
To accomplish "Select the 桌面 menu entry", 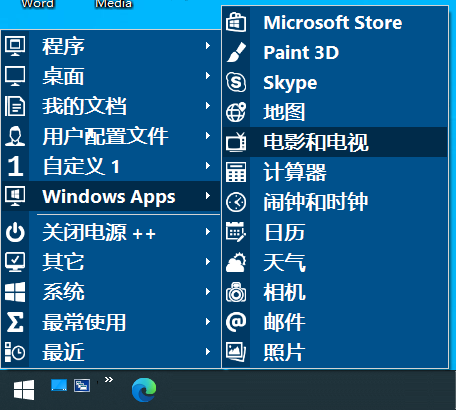I will [111, 76].
